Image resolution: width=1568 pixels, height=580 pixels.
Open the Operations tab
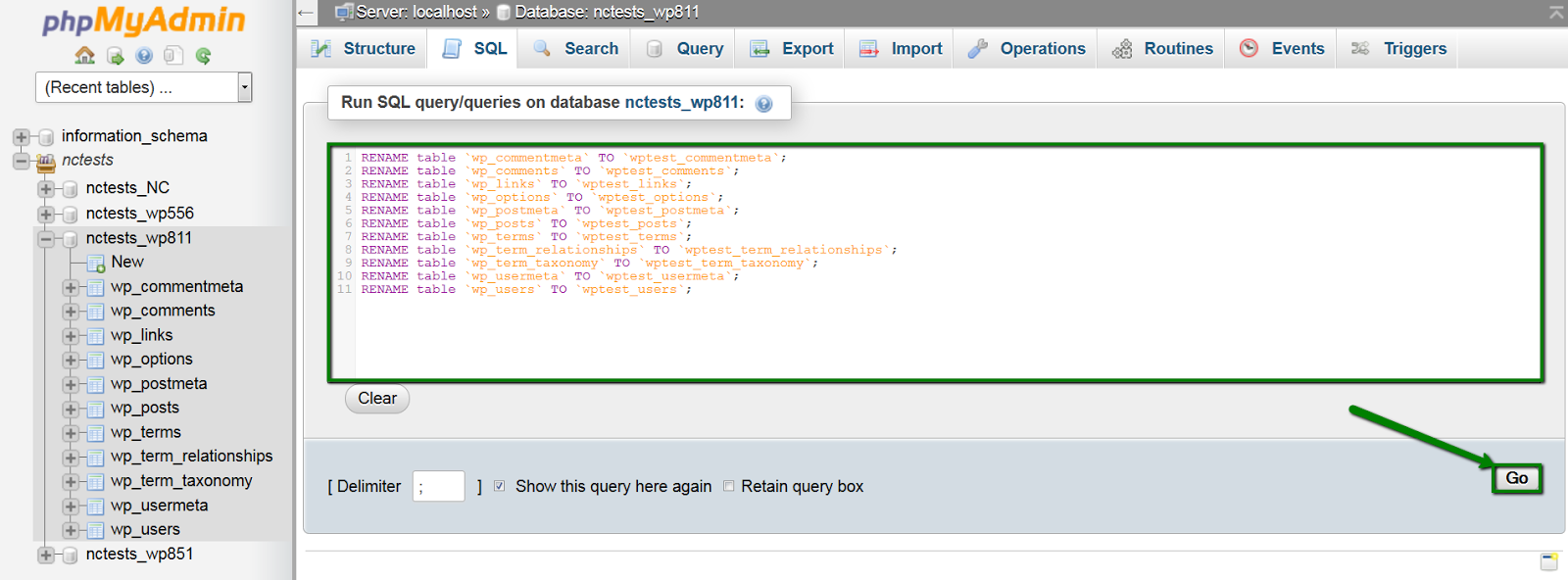[x=1025, y=48]
